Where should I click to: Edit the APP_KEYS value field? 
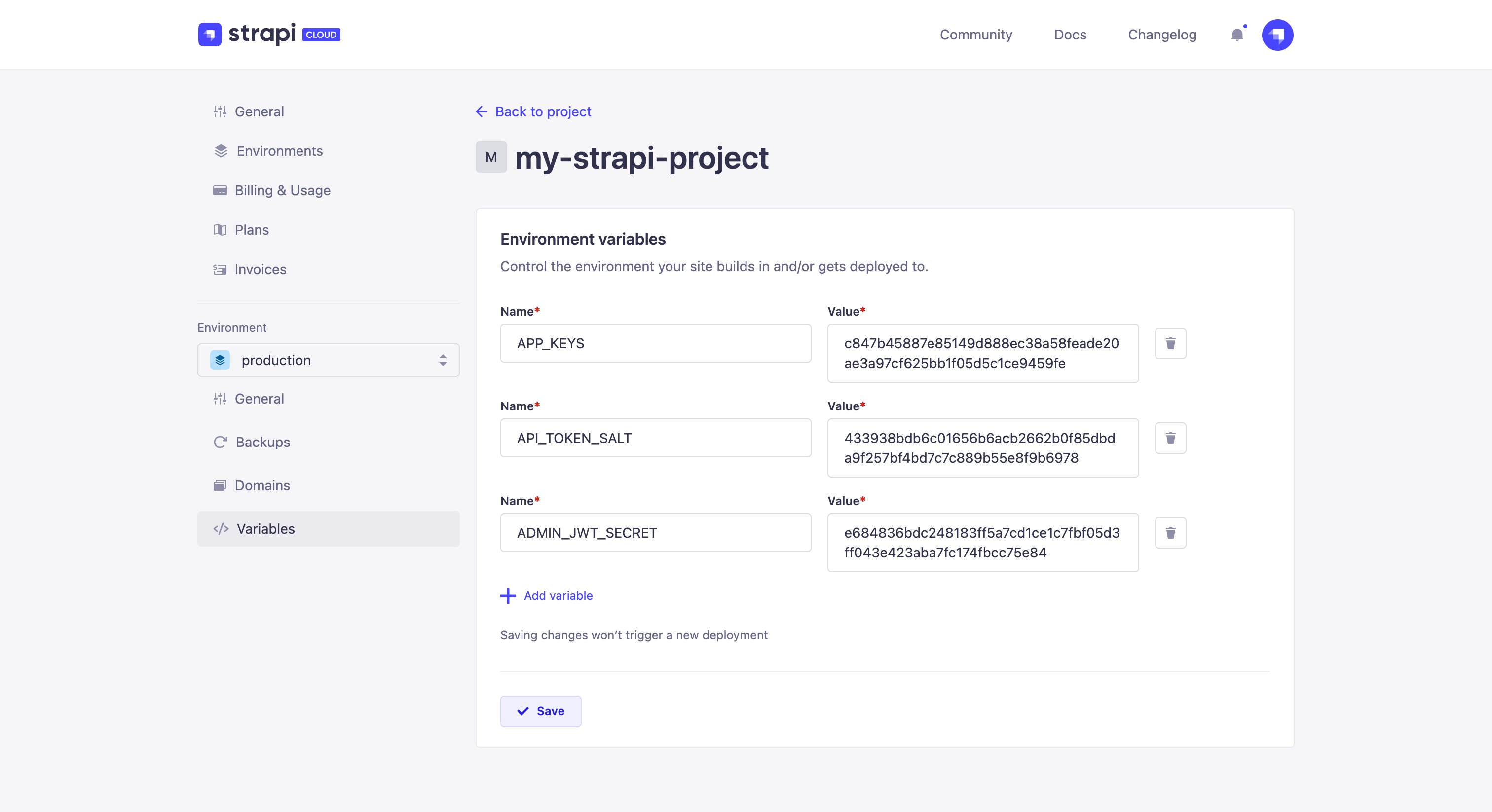coord(983,353)
